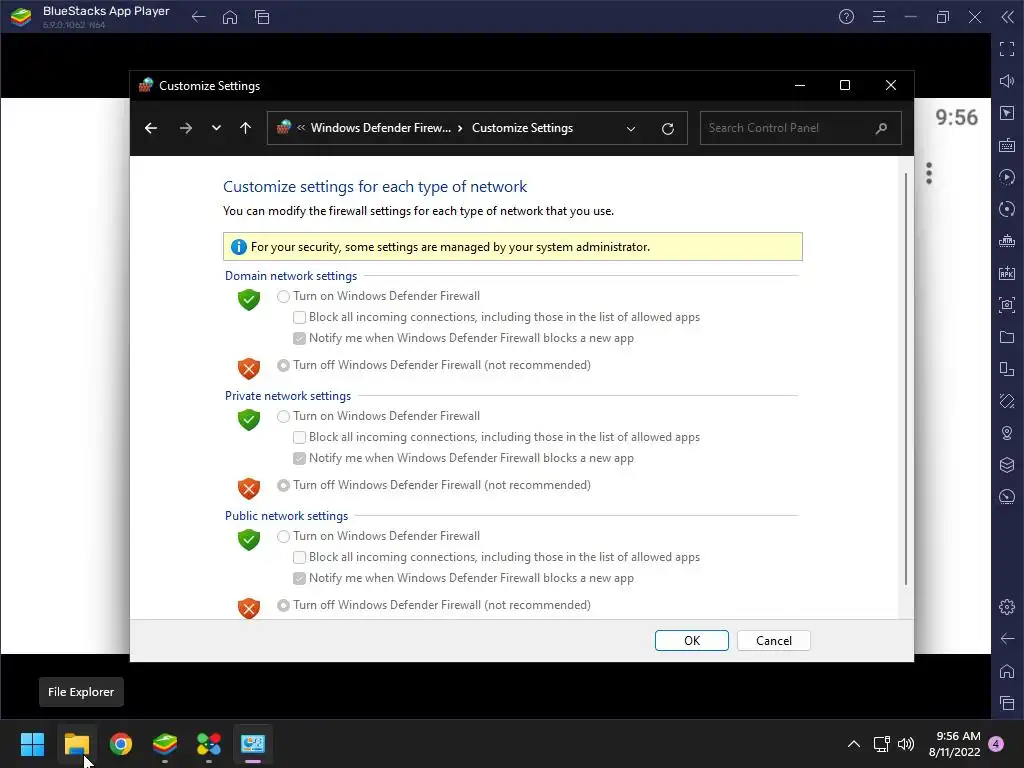
Task: Switch to BlueStacks taskbar icon
Action: click(x=165, y=744)
